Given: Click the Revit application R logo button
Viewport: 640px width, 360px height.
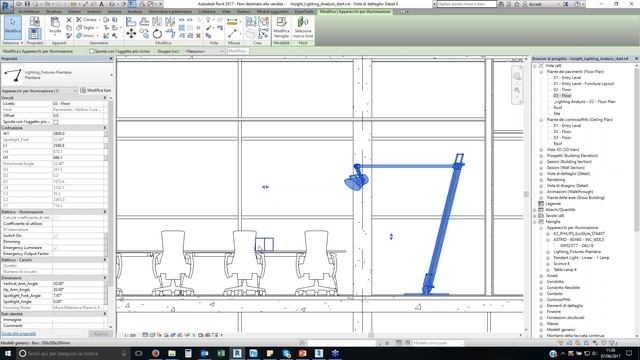Looking at the screenshot, I should point(6,6).
